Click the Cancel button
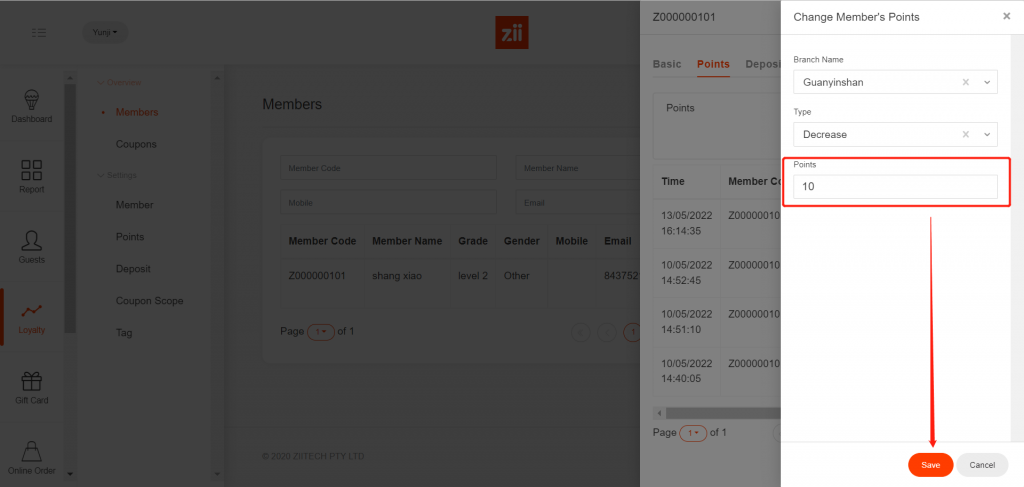Image resolution: width=1024 pixels, height=487 pixels. 982,465
